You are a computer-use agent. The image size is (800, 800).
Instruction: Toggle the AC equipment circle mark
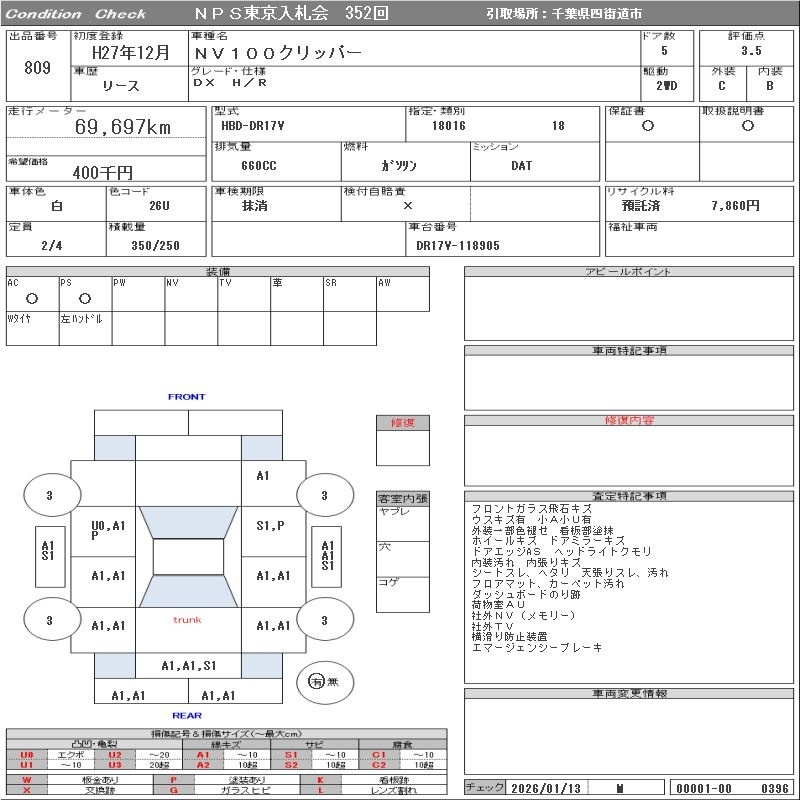point(32,298)
